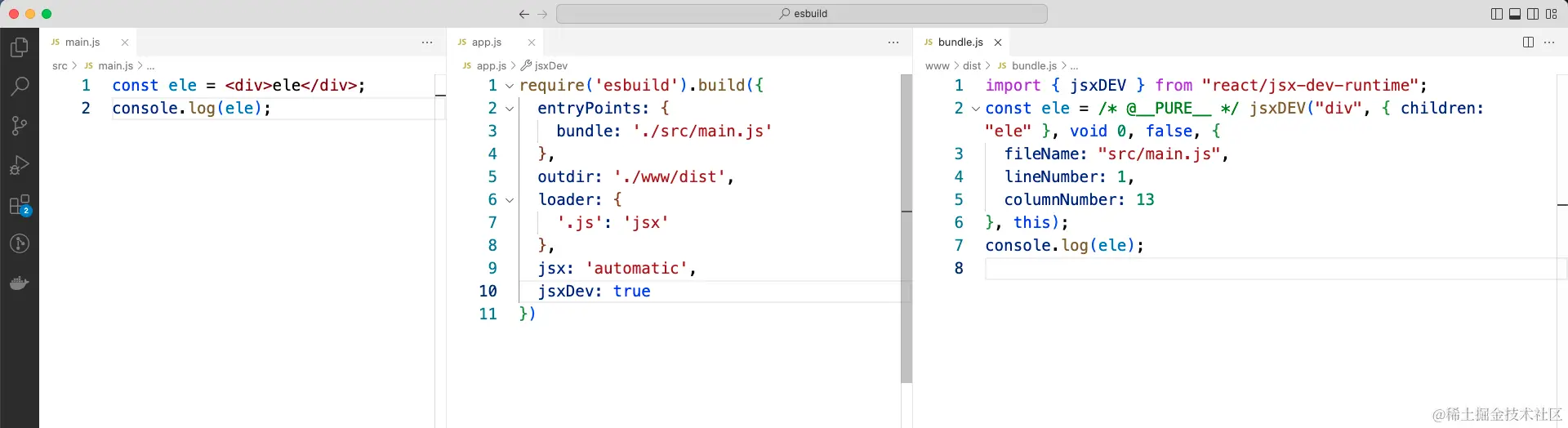Image resolution: width=1568 pixels, height=428 pixels.
Task: Open the Explorer view in activity bar
Action: (x=20, y=47)
